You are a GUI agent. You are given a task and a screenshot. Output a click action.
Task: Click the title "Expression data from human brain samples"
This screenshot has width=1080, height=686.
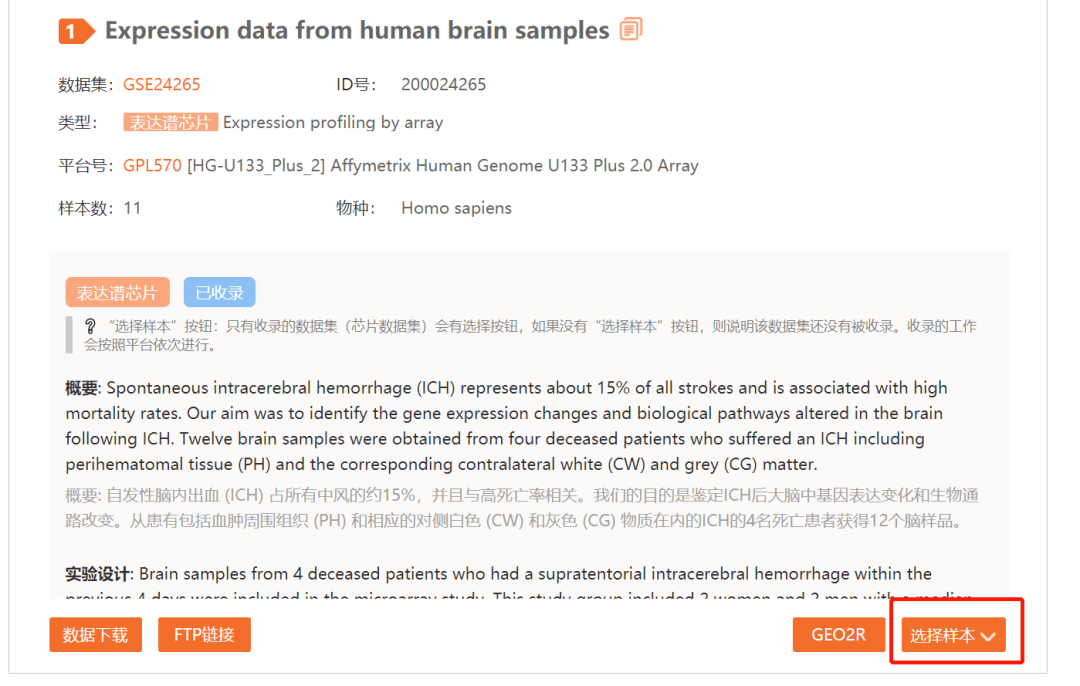357,31
